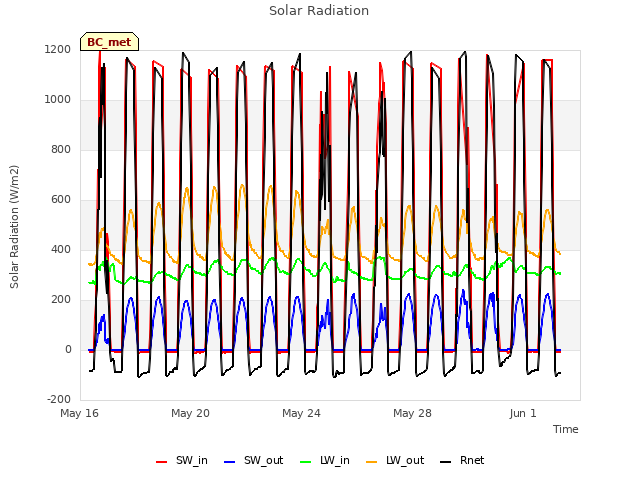
Task: Click the 200 y-axis tick label
Action: (x=61, y=300)
